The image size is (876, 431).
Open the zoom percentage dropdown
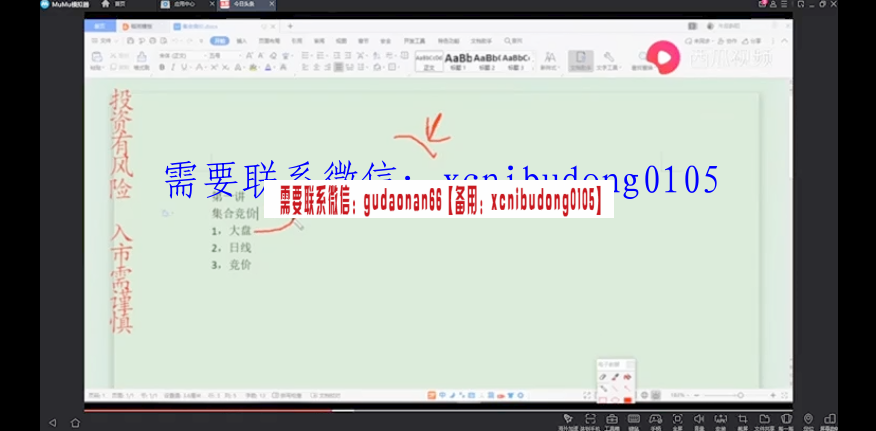click(x=678, y=395)
